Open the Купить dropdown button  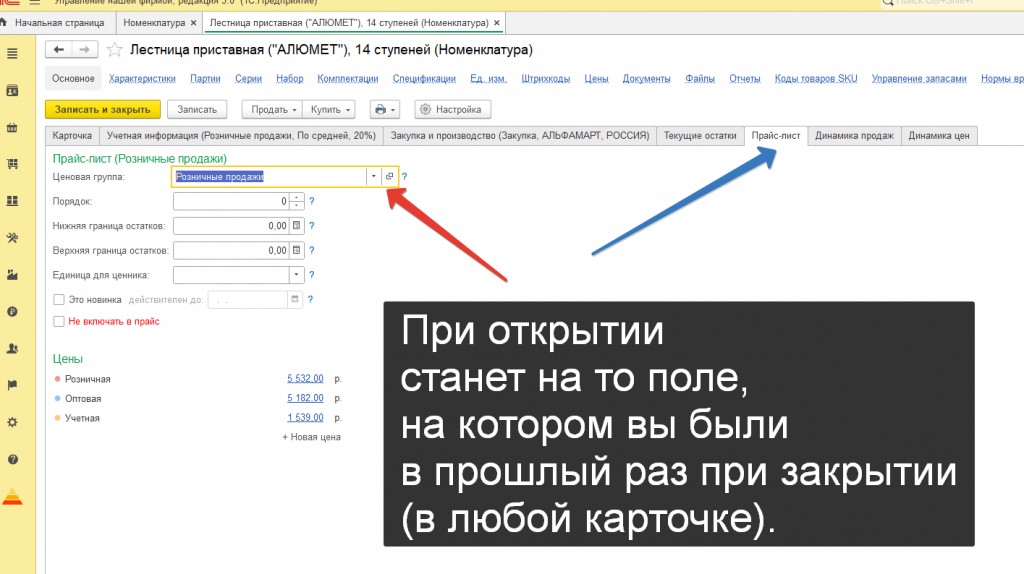point(330,110)
